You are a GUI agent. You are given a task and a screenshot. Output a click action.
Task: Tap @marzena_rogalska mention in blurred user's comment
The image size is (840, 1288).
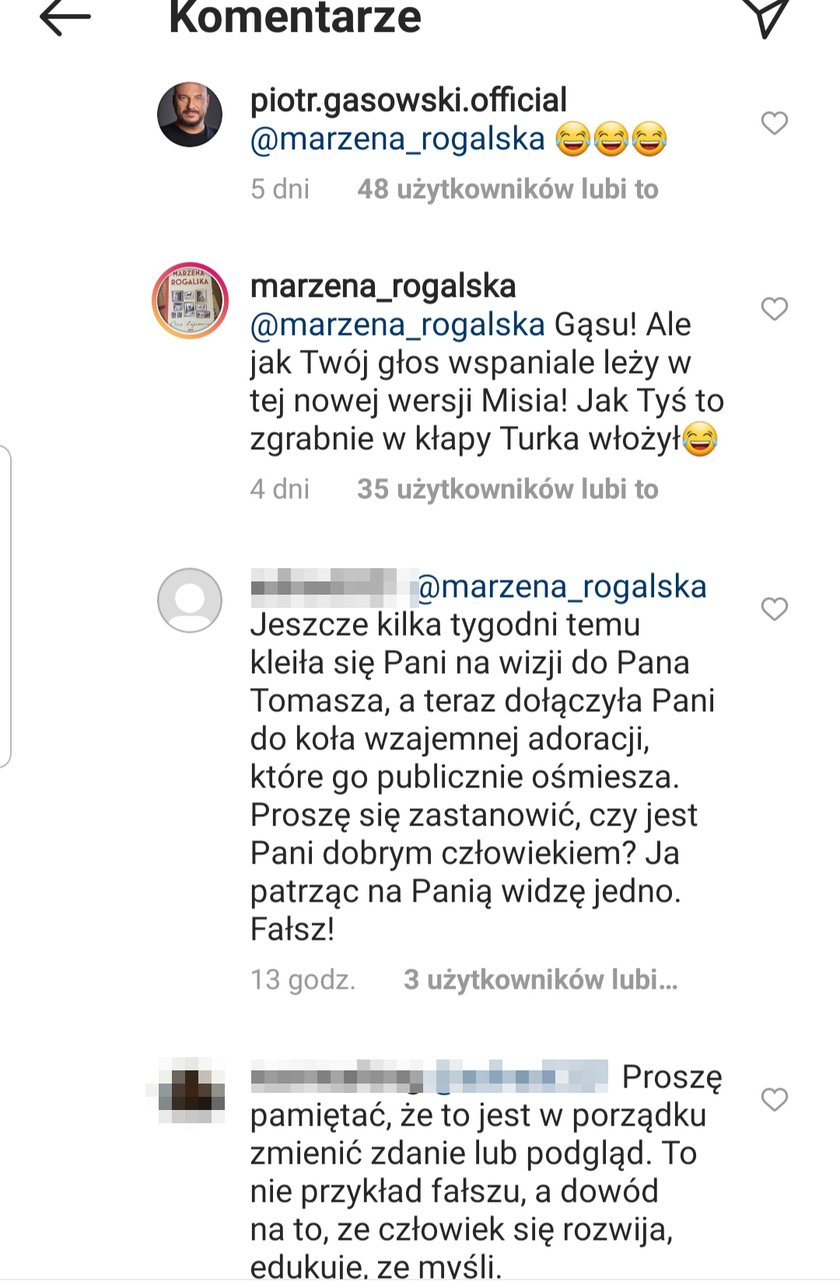[561, 586]
